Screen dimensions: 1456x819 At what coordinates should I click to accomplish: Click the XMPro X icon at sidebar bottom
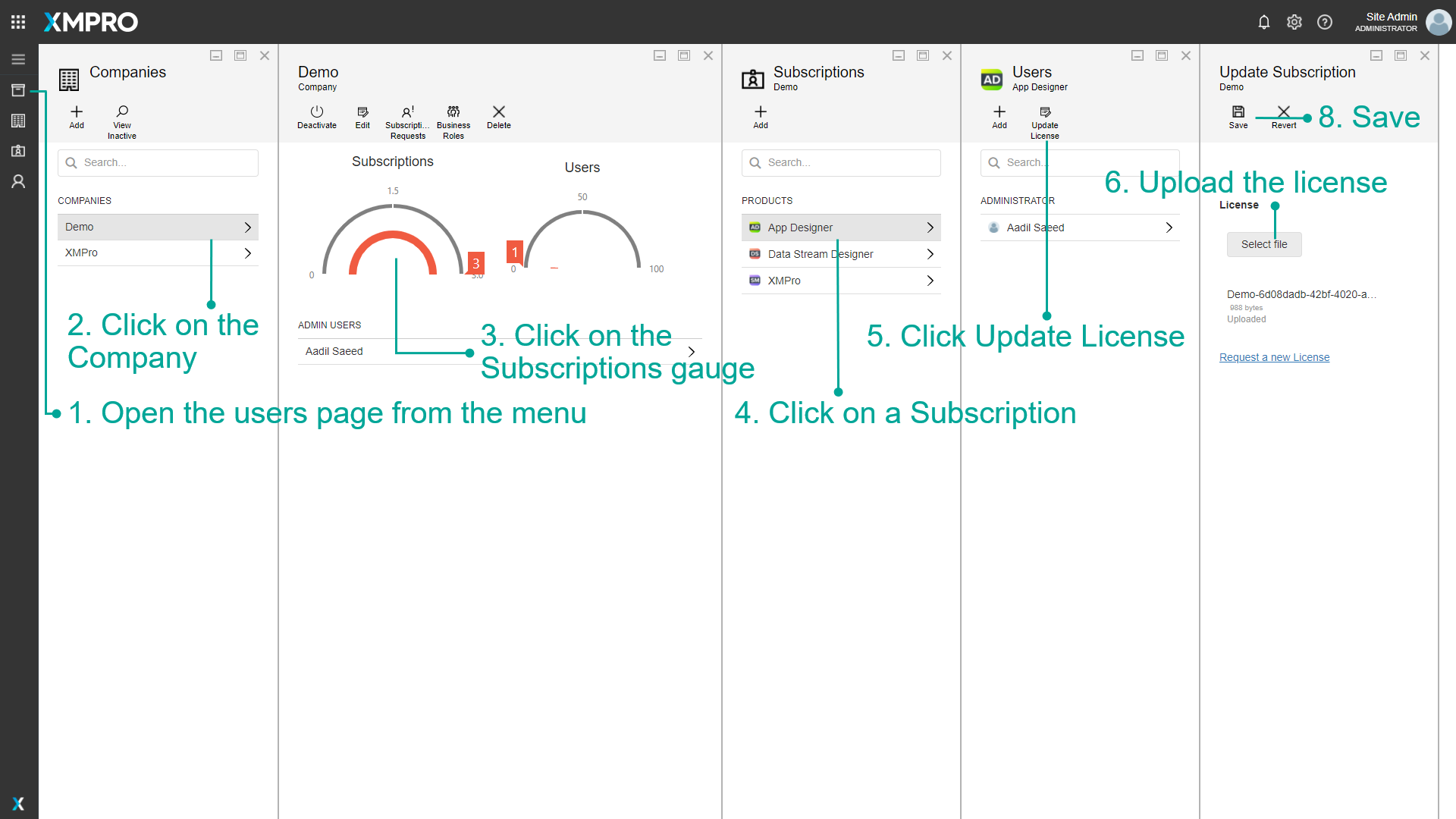[x=18, y=804]
